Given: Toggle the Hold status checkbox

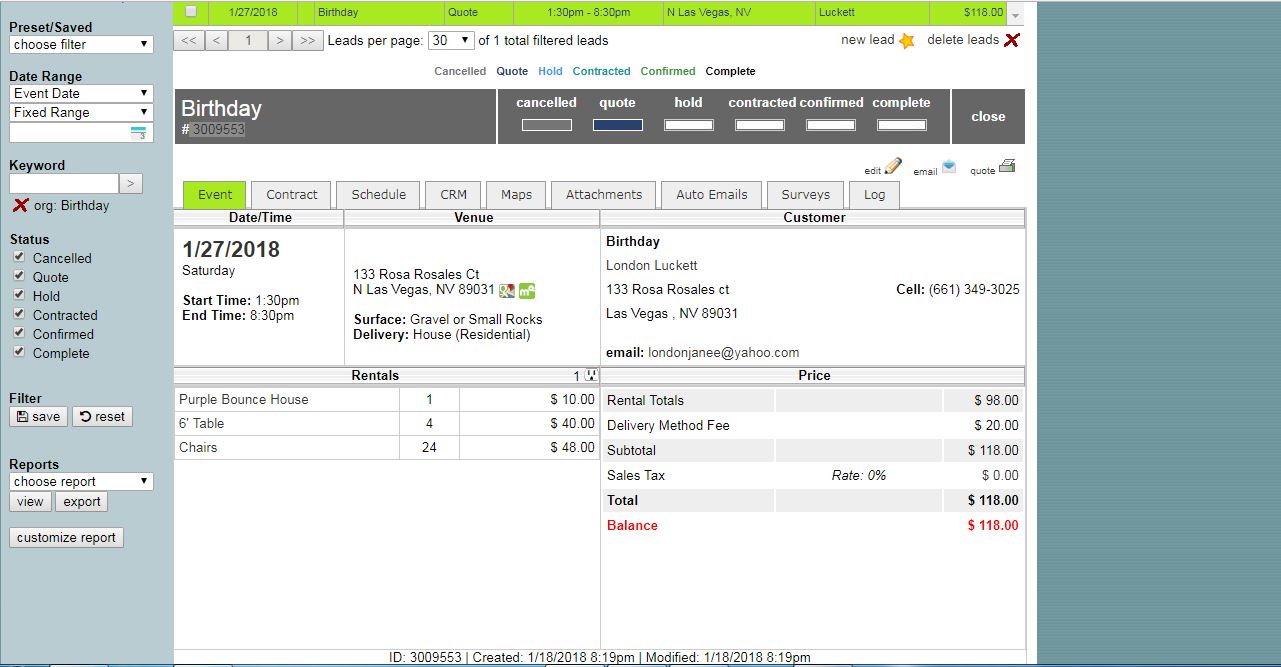Looking at the screenshot, I should click(x=18, y=296).
